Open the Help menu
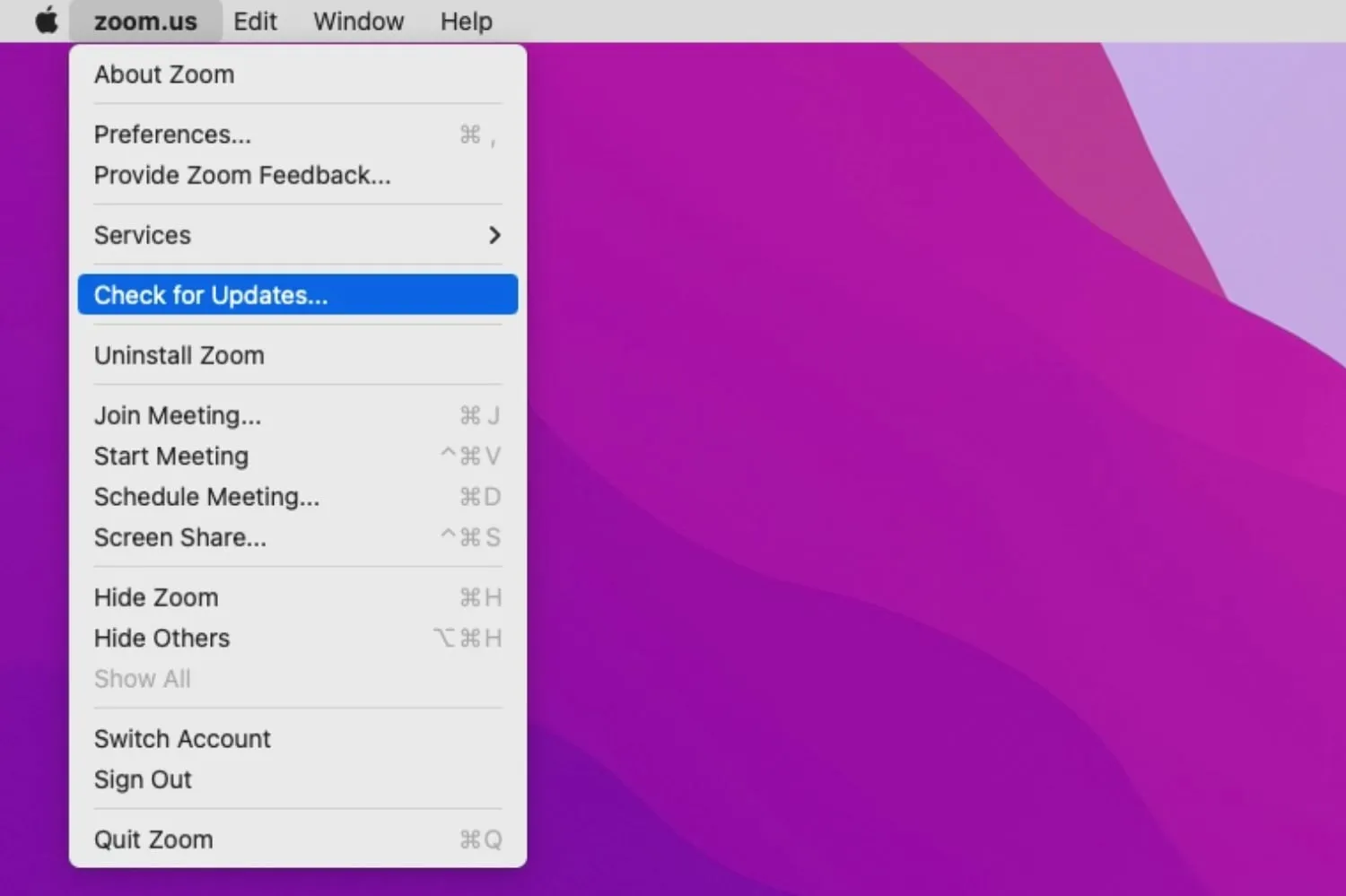 coord(466,21)
